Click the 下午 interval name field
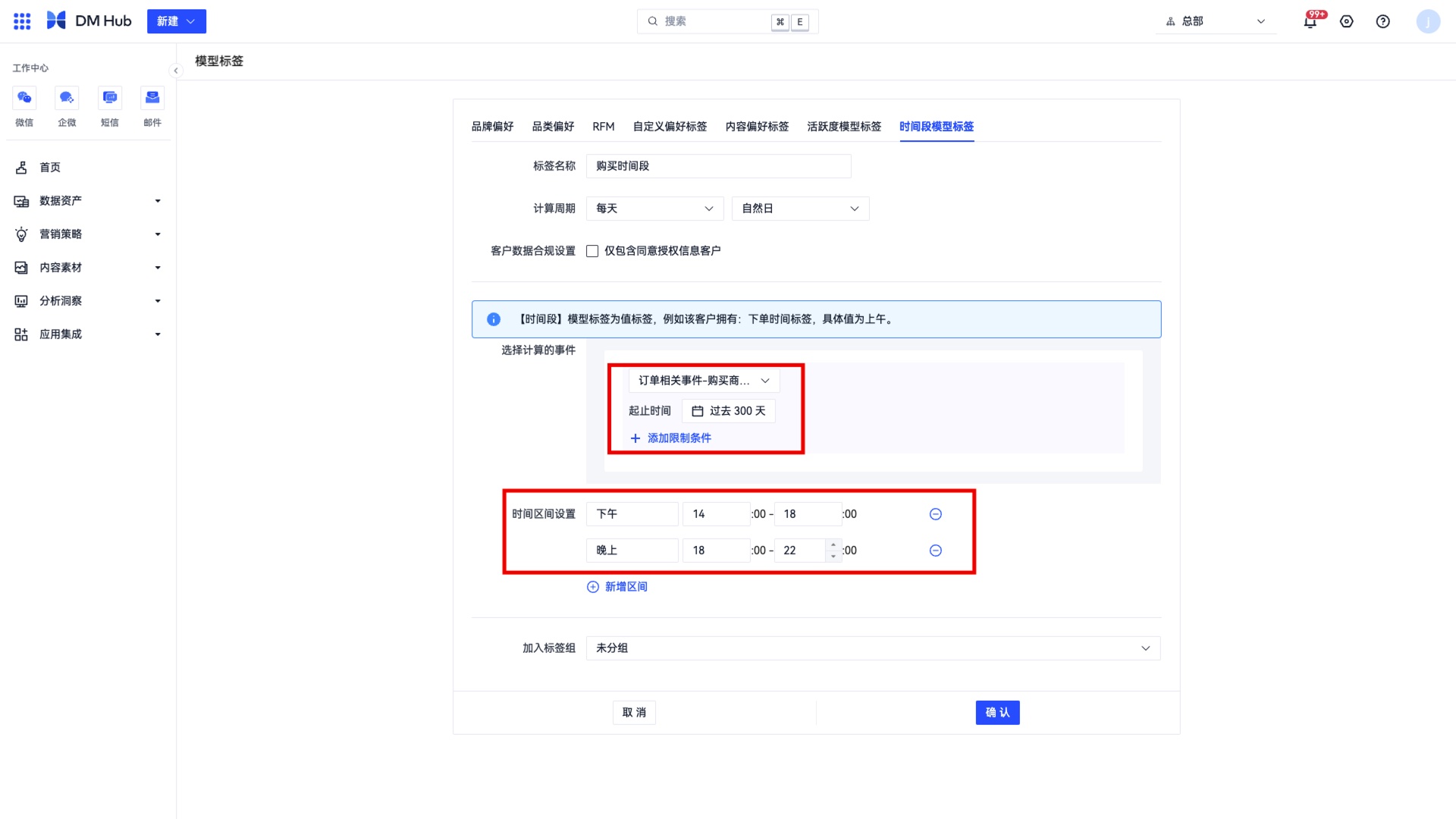This screenshot has width=1456, height=819. 632,514
